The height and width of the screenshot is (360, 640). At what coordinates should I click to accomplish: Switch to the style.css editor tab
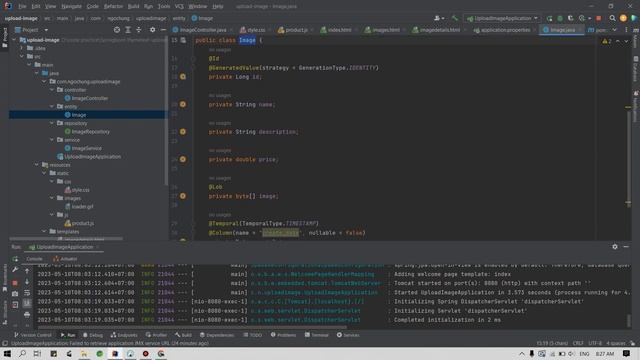pyautogui.click(x=252, y=30)
